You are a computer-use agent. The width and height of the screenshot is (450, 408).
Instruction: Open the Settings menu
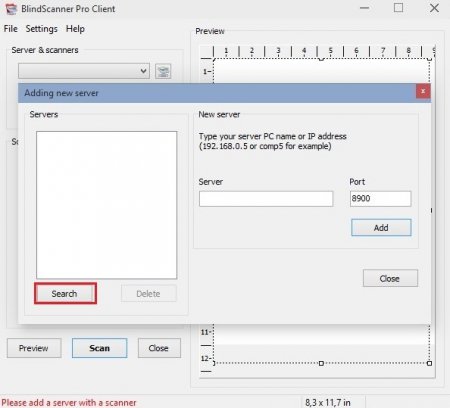[x=42, y=29]
